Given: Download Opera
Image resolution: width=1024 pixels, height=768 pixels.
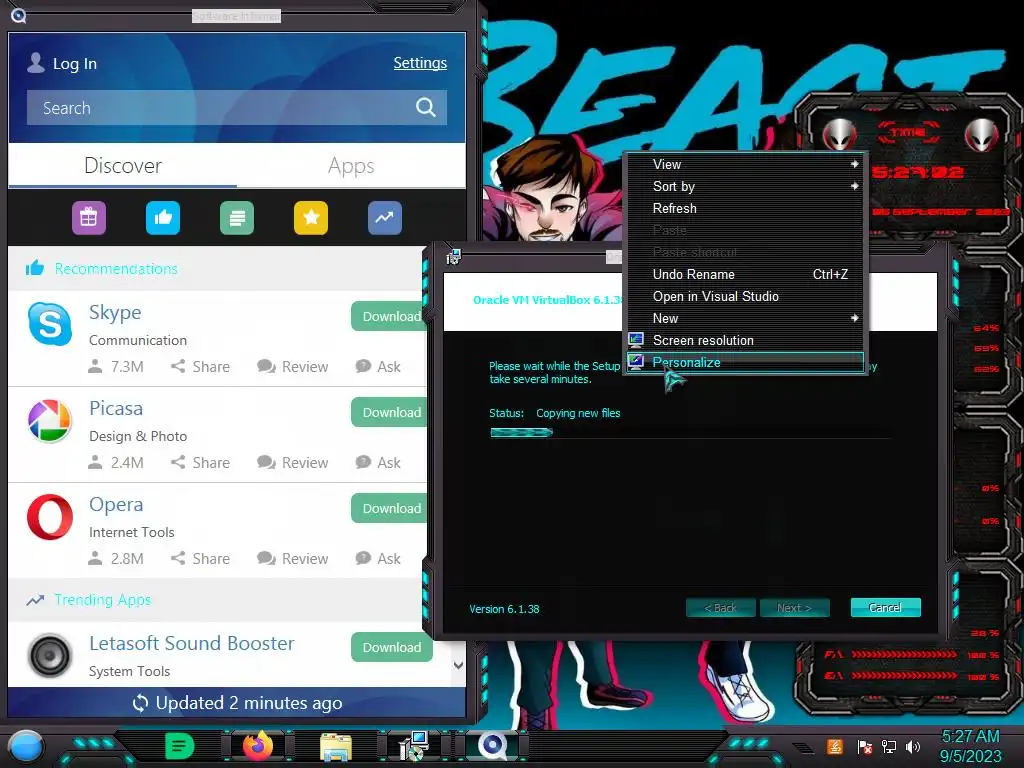Looking at the screenshot, I should click(391, 508).
